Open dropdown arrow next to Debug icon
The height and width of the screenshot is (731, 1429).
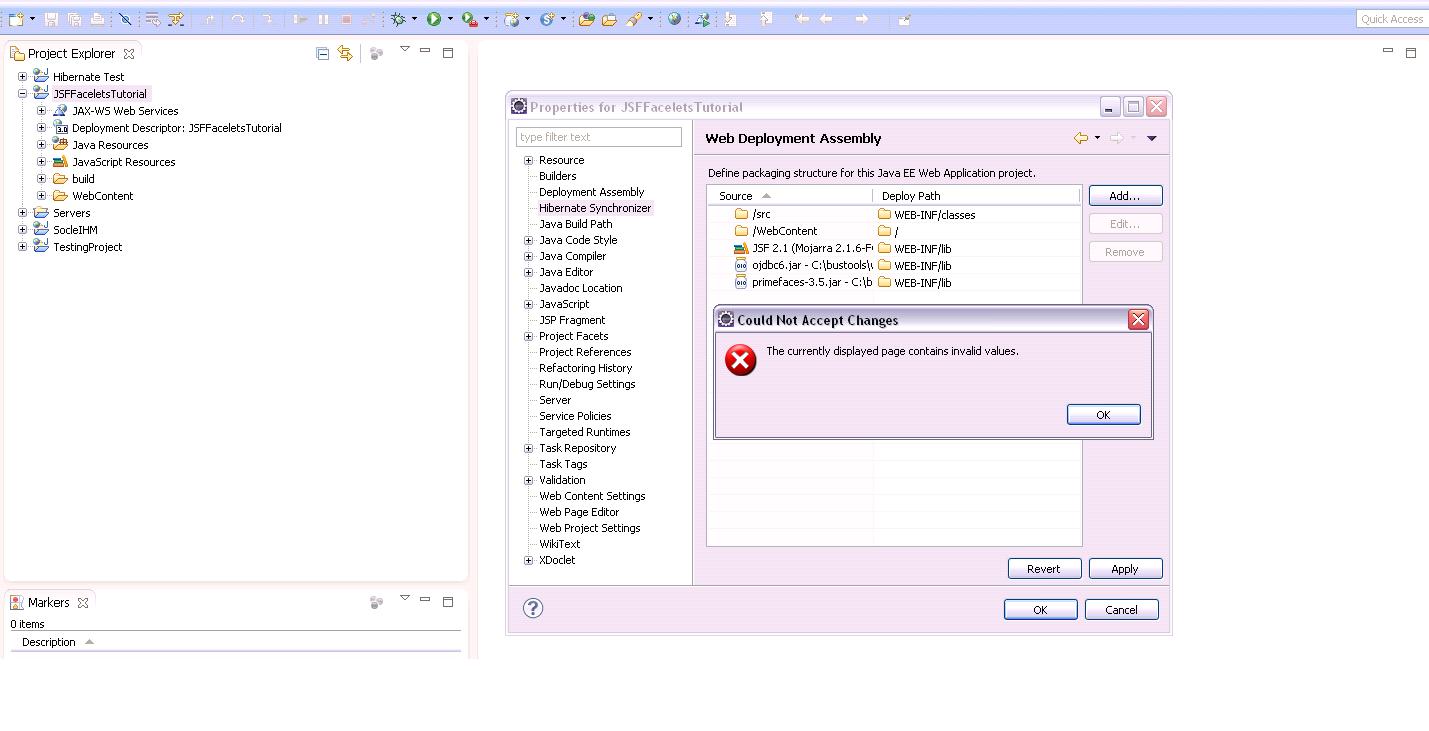click(414, 19)
